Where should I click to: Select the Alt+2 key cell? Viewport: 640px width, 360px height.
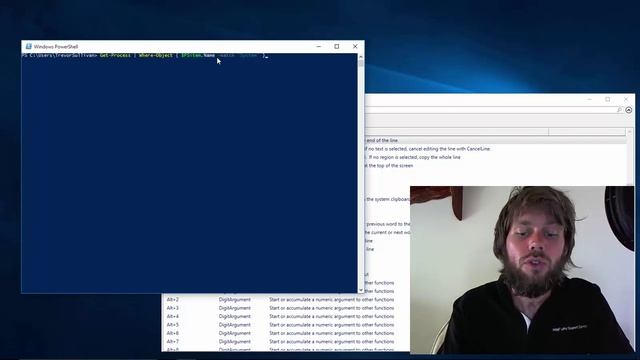173,300
